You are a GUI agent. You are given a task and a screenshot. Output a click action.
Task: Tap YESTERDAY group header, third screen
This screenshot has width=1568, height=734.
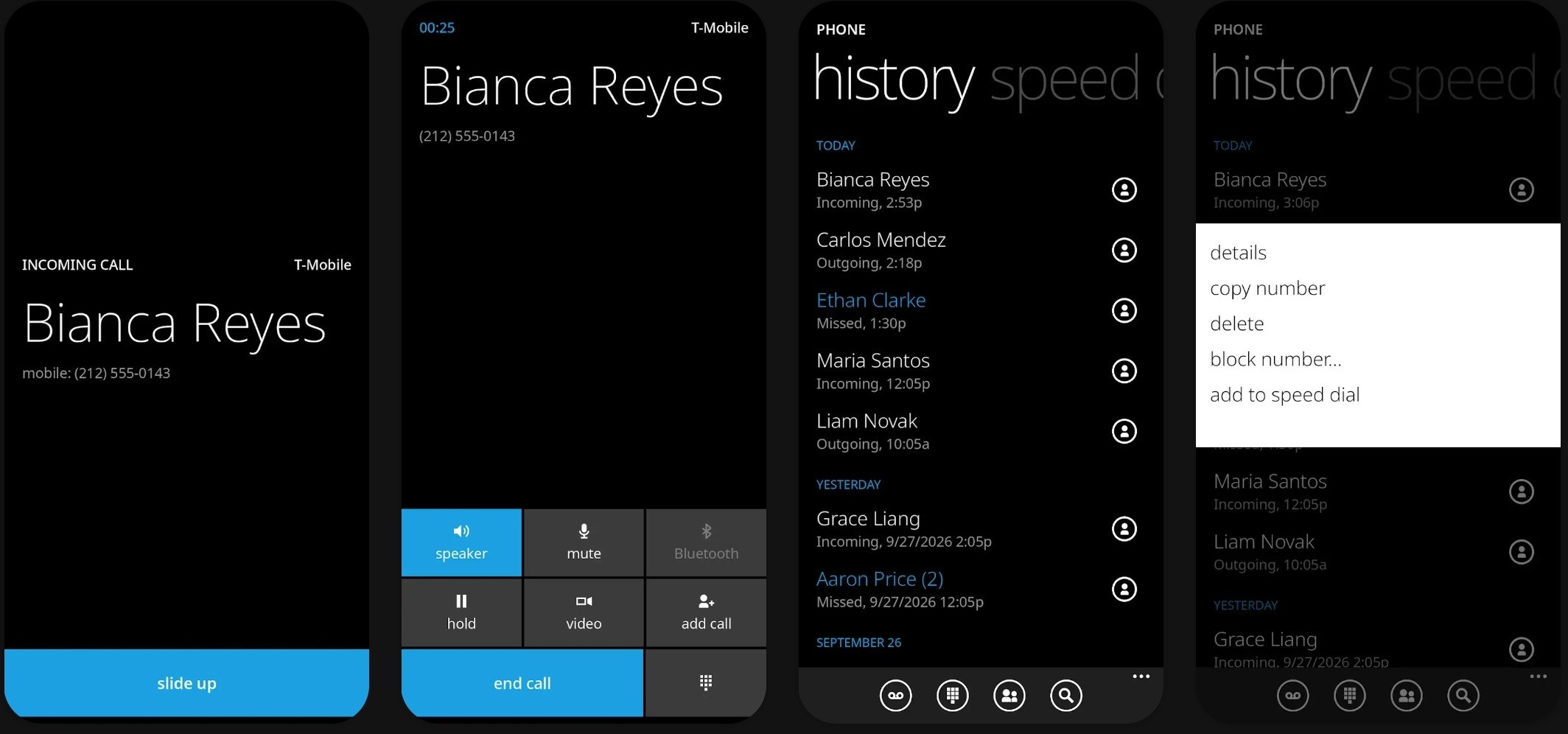tap(848, 485)
